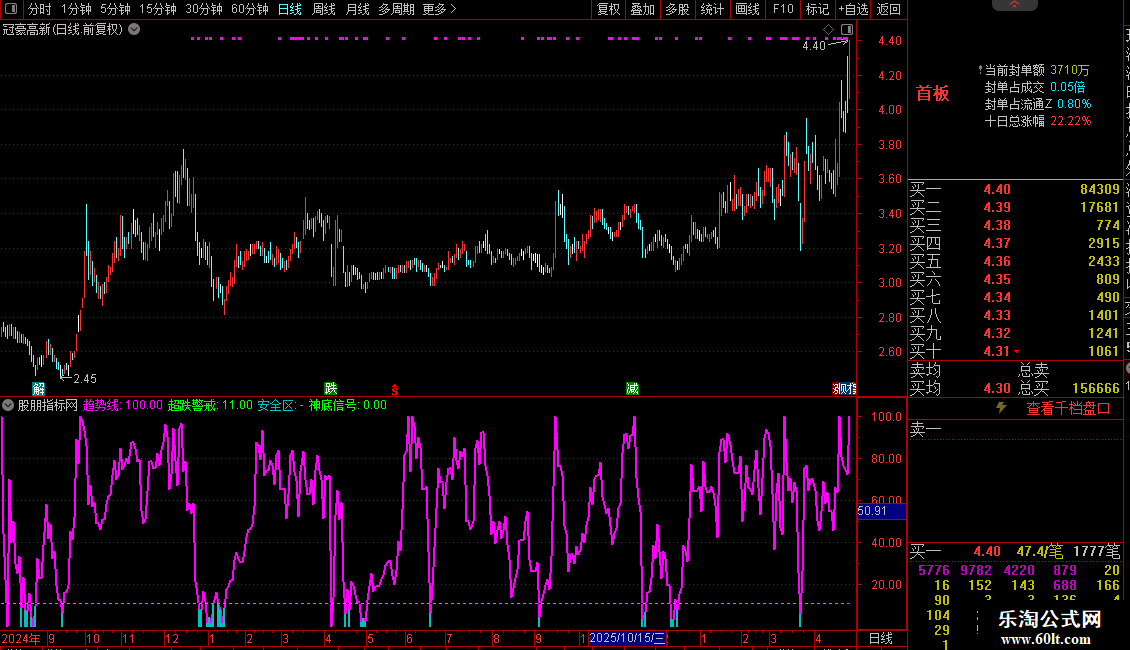
Task: Switch to 60分钟 period
Action: (x=250, y=9)
